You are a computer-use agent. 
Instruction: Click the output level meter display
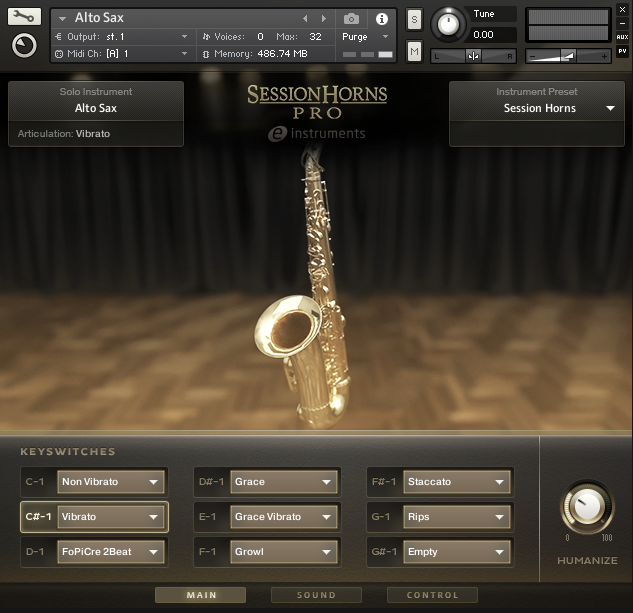[x=568, y=25]
